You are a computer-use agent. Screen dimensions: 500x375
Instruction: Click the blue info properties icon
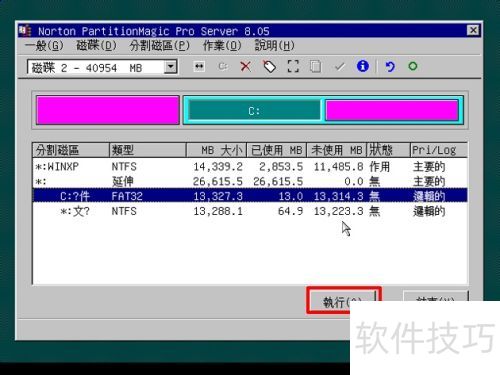pos(363,66)
